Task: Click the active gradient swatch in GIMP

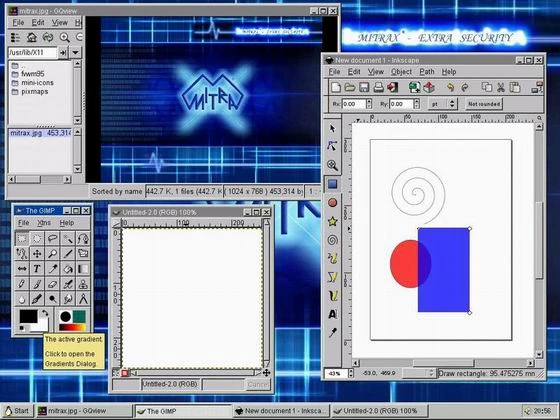Action: click(x=72, y=327)
